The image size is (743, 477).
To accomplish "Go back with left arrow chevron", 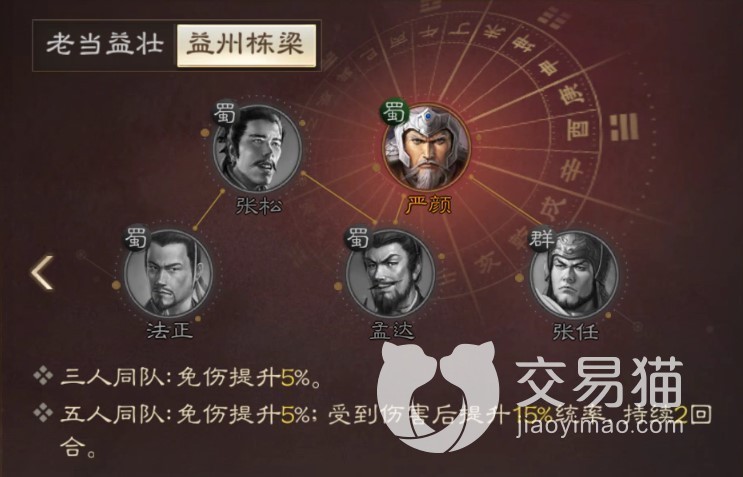I will coord(42,273).
